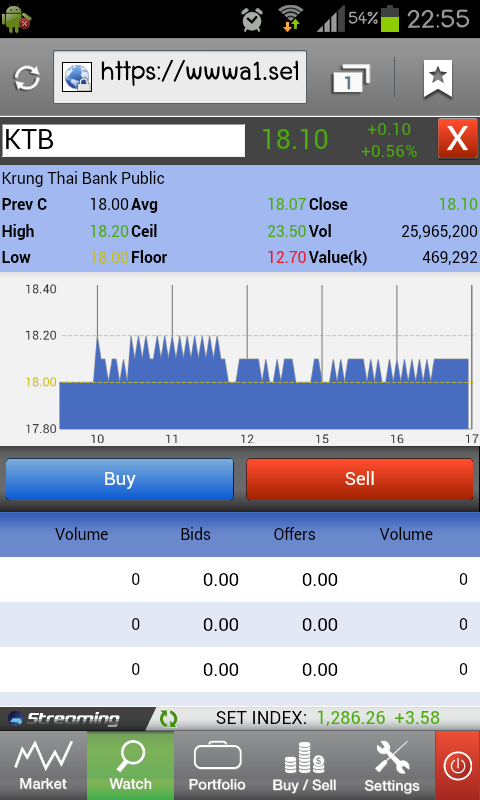
Task: Tap the Wi-Fi status icon
Action: pos(291,19)
